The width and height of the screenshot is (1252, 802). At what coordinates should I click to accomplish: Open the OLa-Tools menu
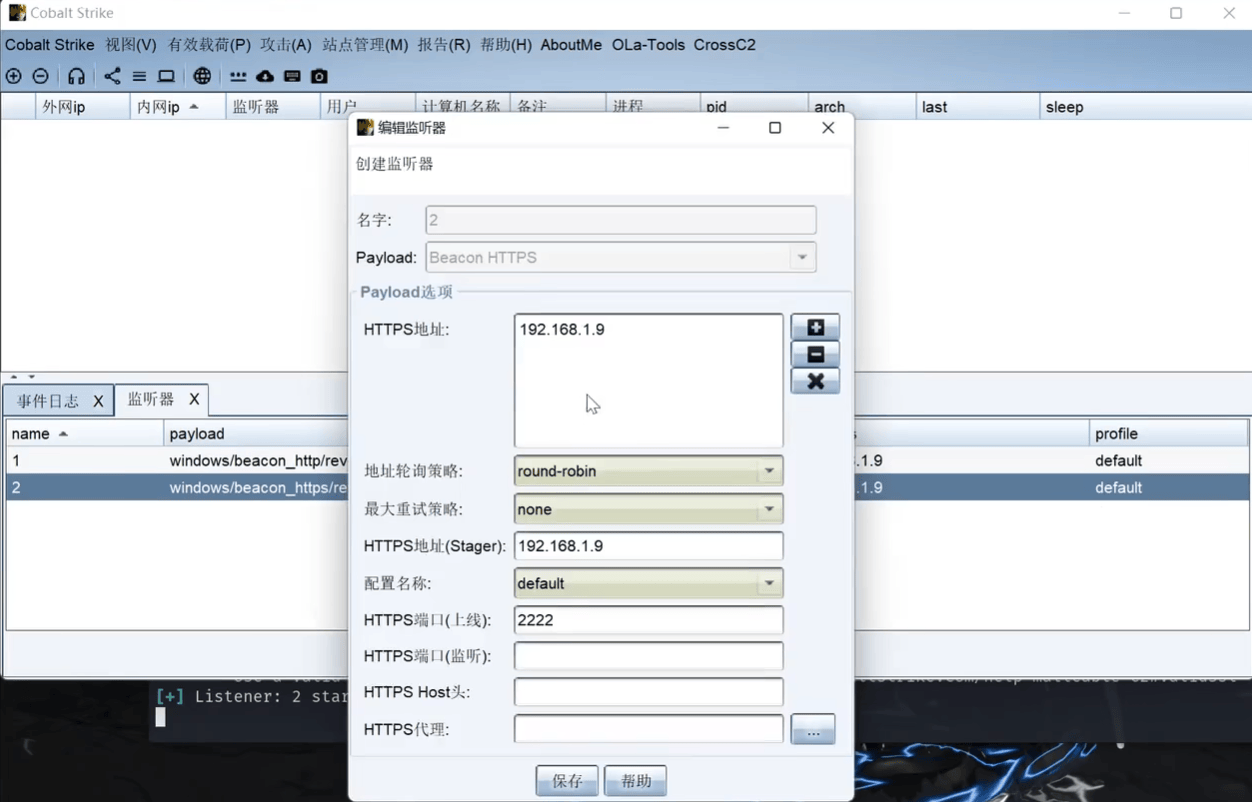[648, 45]
